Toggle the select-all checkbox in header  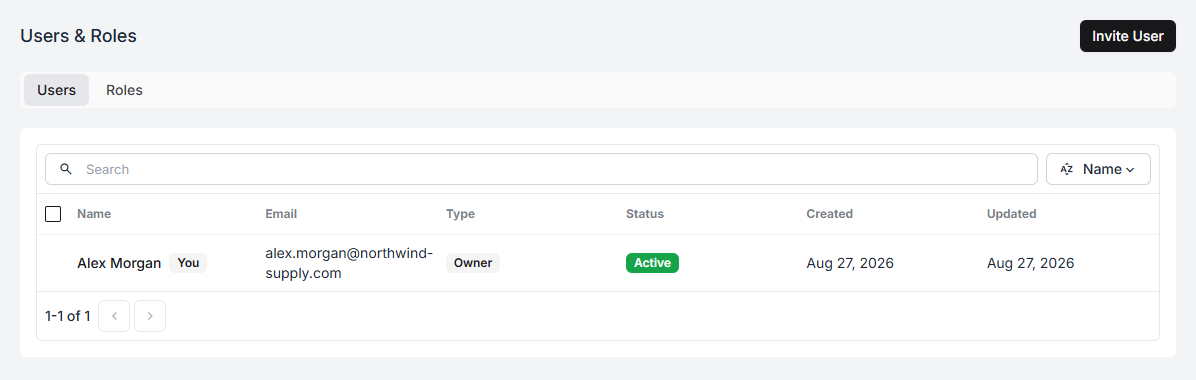click(53, 214)
